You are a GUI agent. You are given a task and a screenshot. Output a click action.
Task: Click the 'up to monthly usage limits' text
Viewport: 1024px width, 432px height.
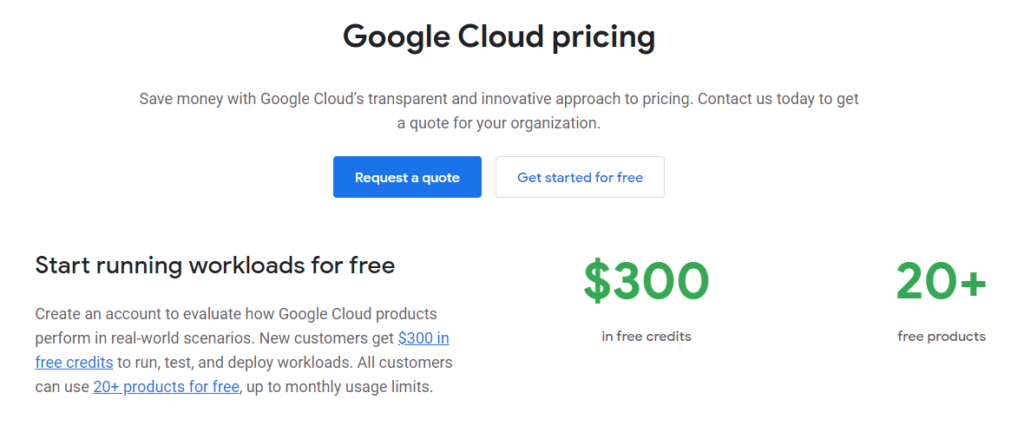[x=339, y=386]
